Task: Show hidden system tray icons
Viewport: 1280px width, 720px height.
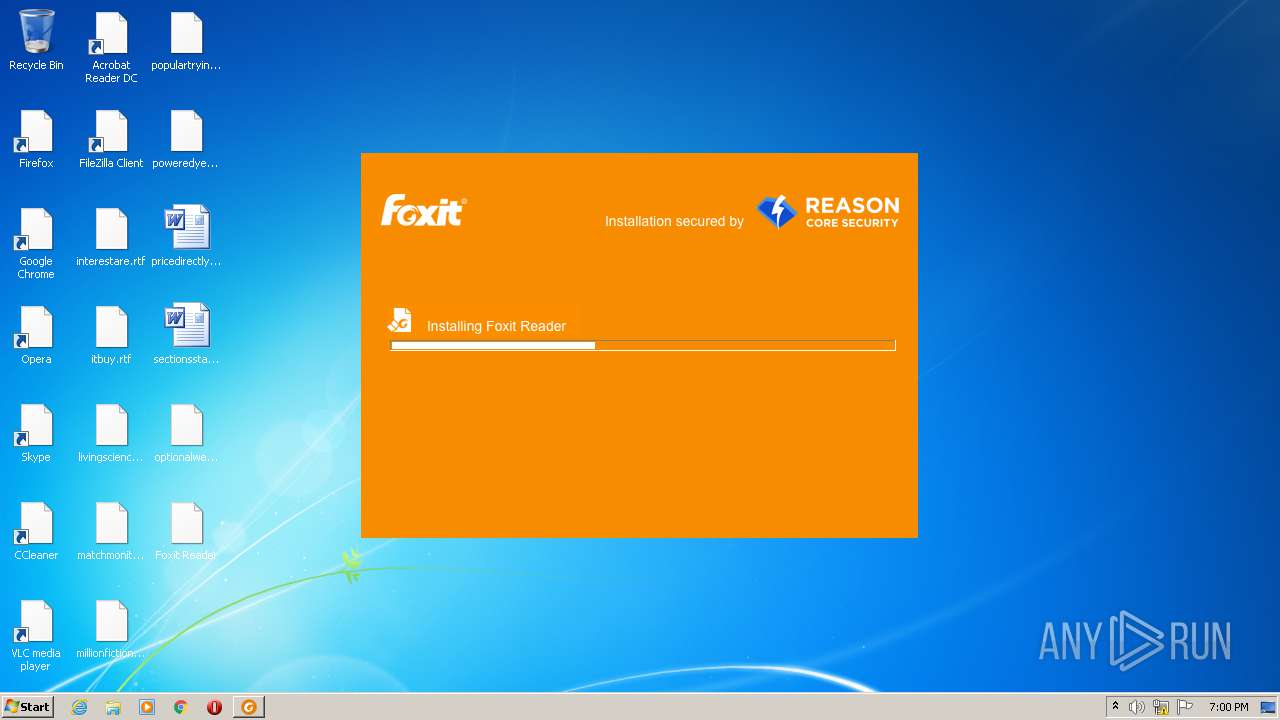Action: tap(1115, 707)
